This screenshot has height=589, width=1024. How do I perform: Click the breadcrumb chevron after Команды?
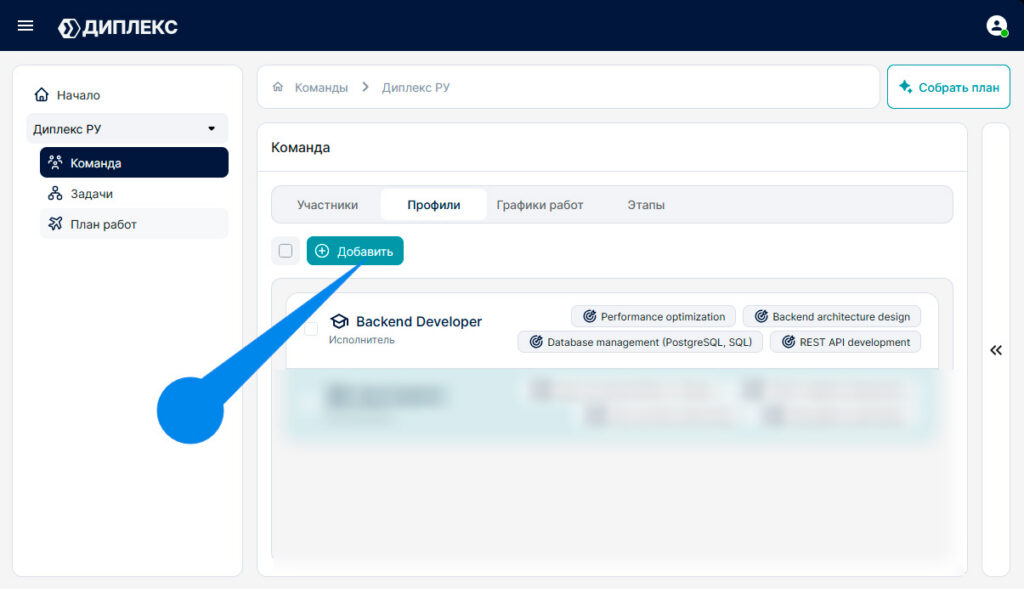point(365,87)
